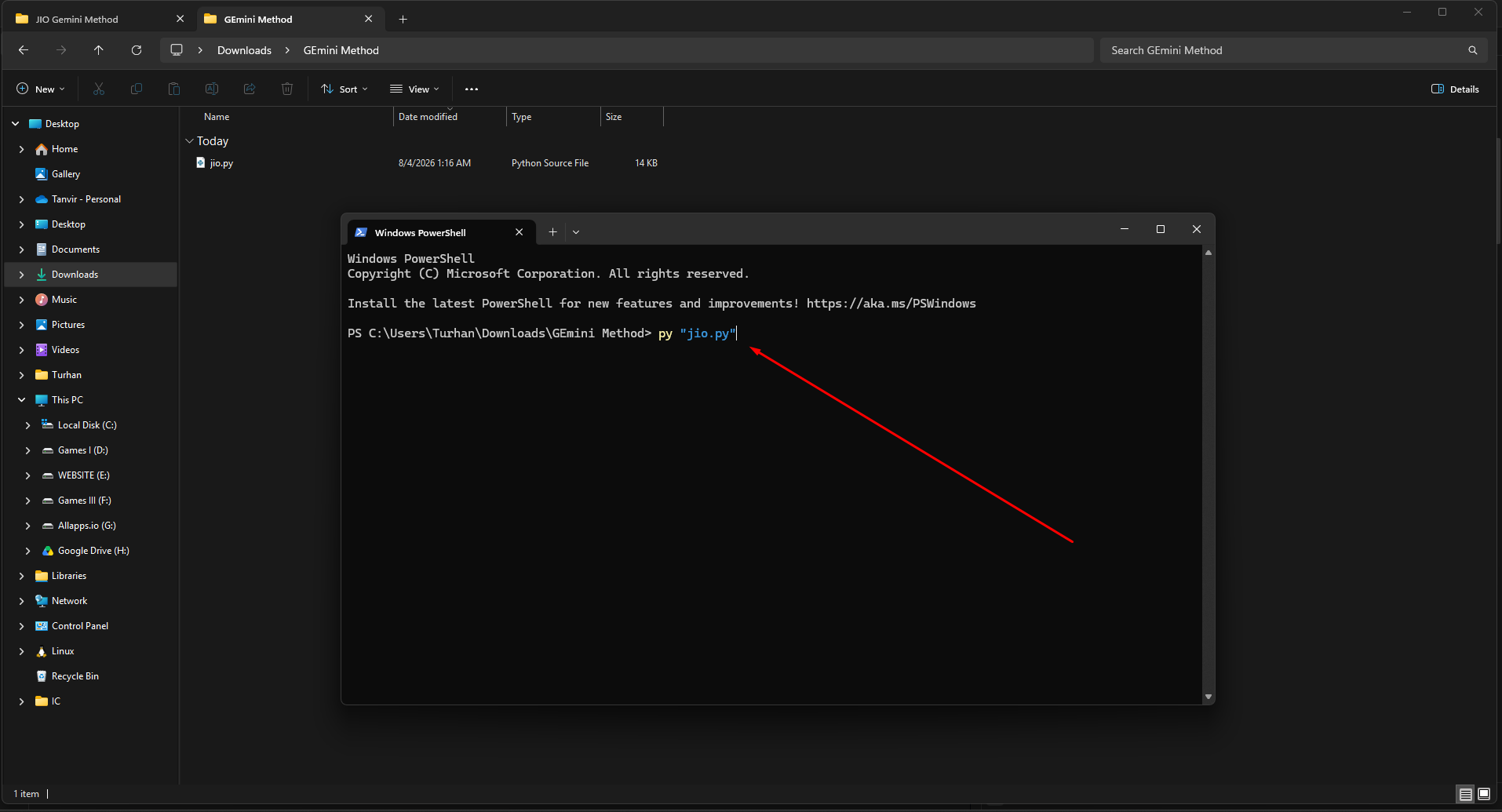Viewport: 1502px width, 812px height.
Task: Click the PC monitor icon in address bar
Action: [x=177, y=50]
